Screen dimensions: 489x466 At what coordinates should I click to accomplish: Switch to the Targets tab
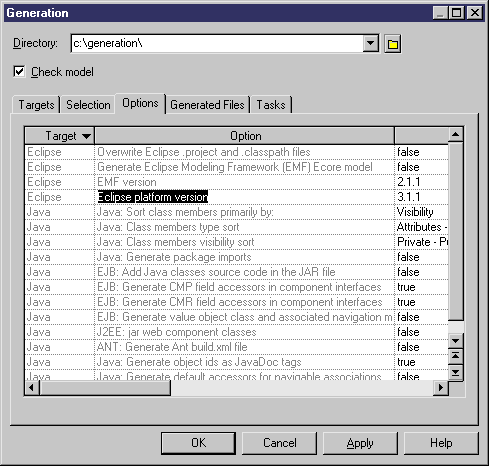click(x=36, y=105)
